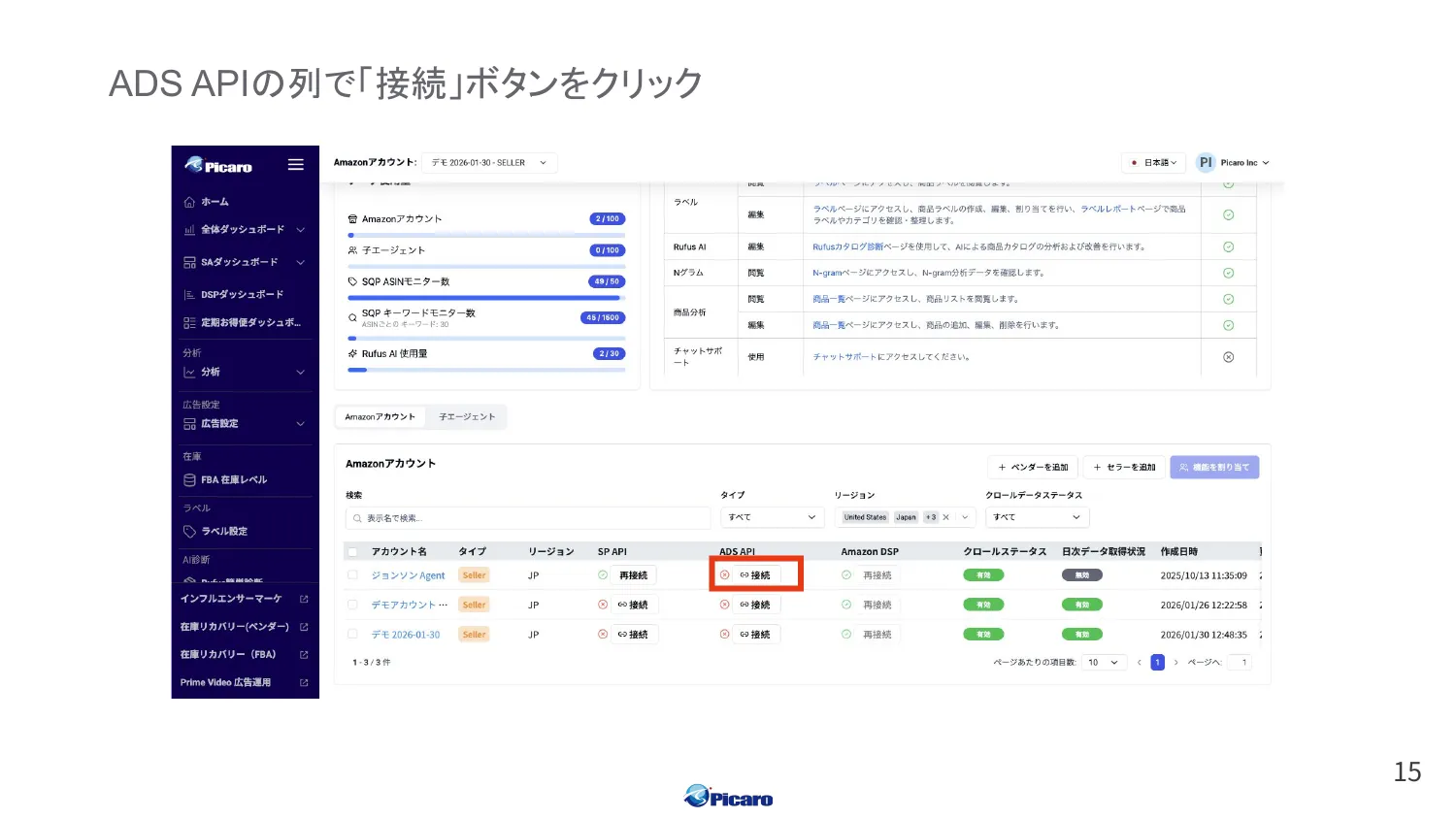This screenshot has width=1456, height=819.
Task: Open the リージョン multi-select dropdown arrow
Action: (x=966, y=517)
